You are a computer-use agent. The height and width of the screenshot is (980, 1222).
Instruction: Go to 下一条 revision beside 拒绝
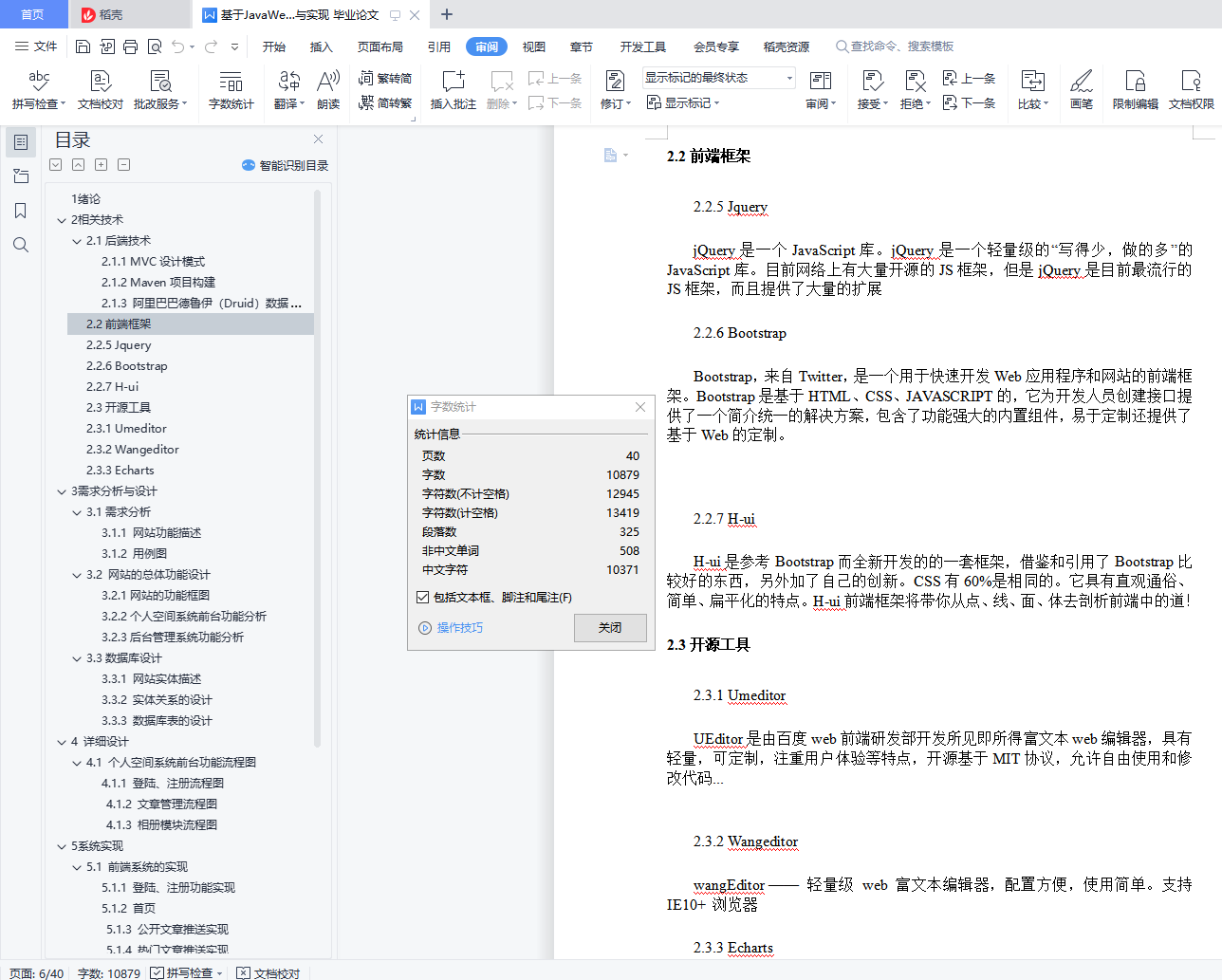click(969, 102)
